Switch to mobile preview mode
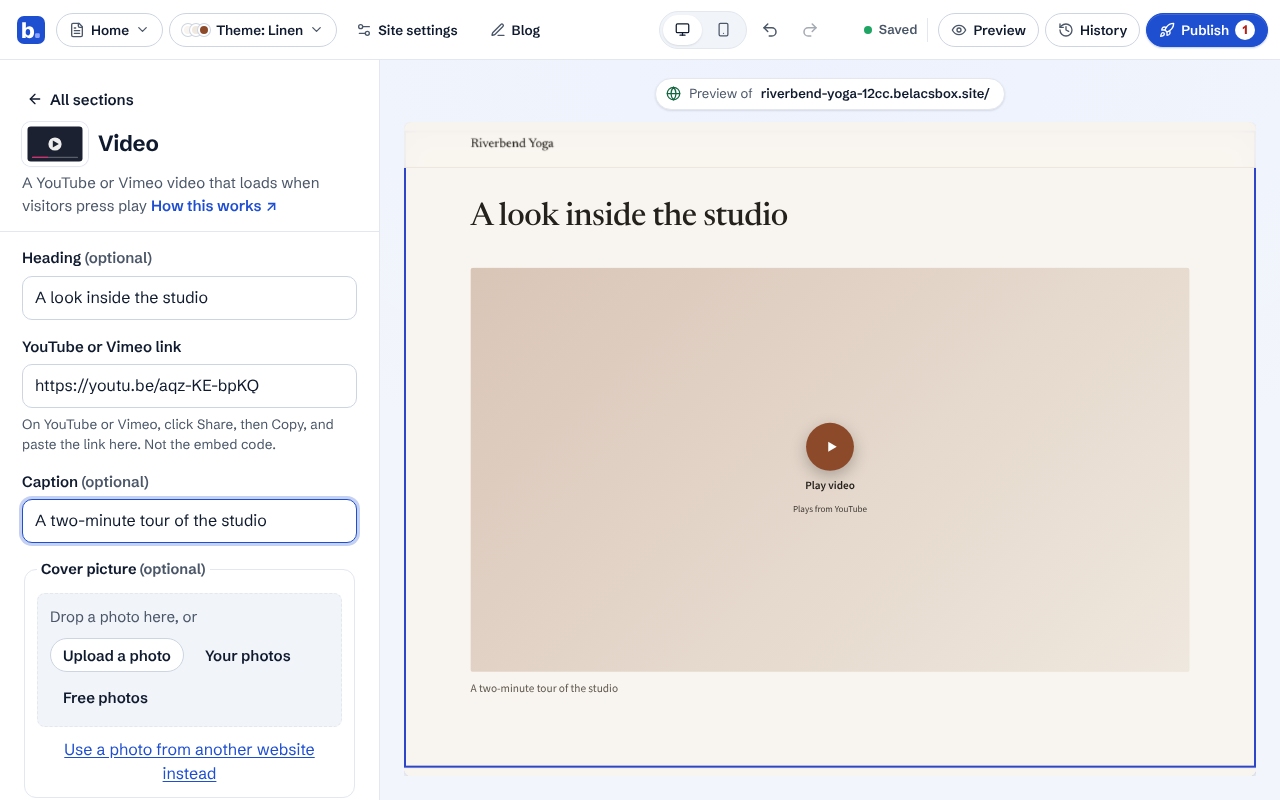This screenshot has width=1280, height=800. [723, 30]
